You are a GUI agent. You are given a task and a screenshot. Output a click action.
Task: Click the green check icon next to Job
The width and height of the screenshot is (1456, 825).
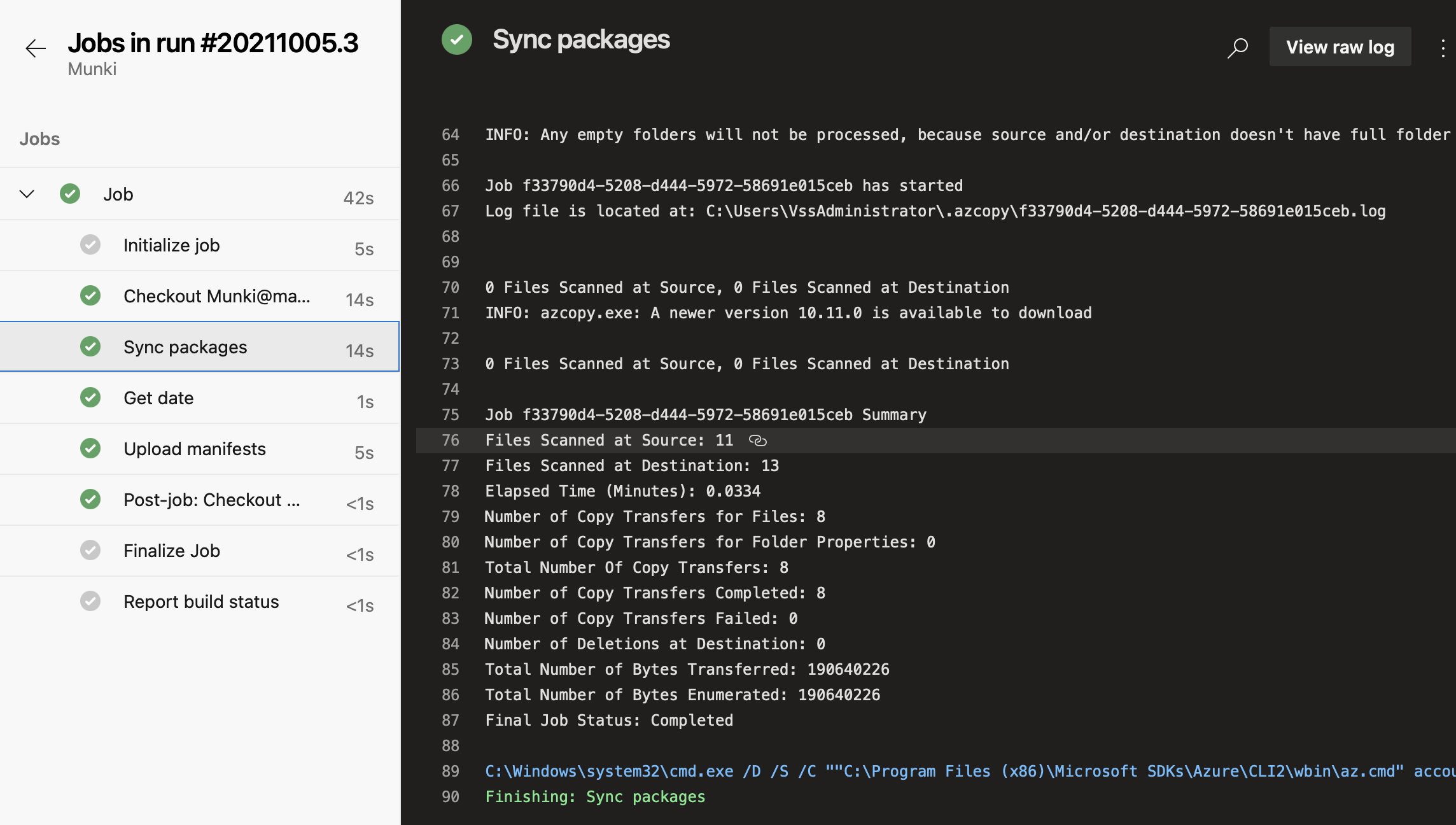70,194
